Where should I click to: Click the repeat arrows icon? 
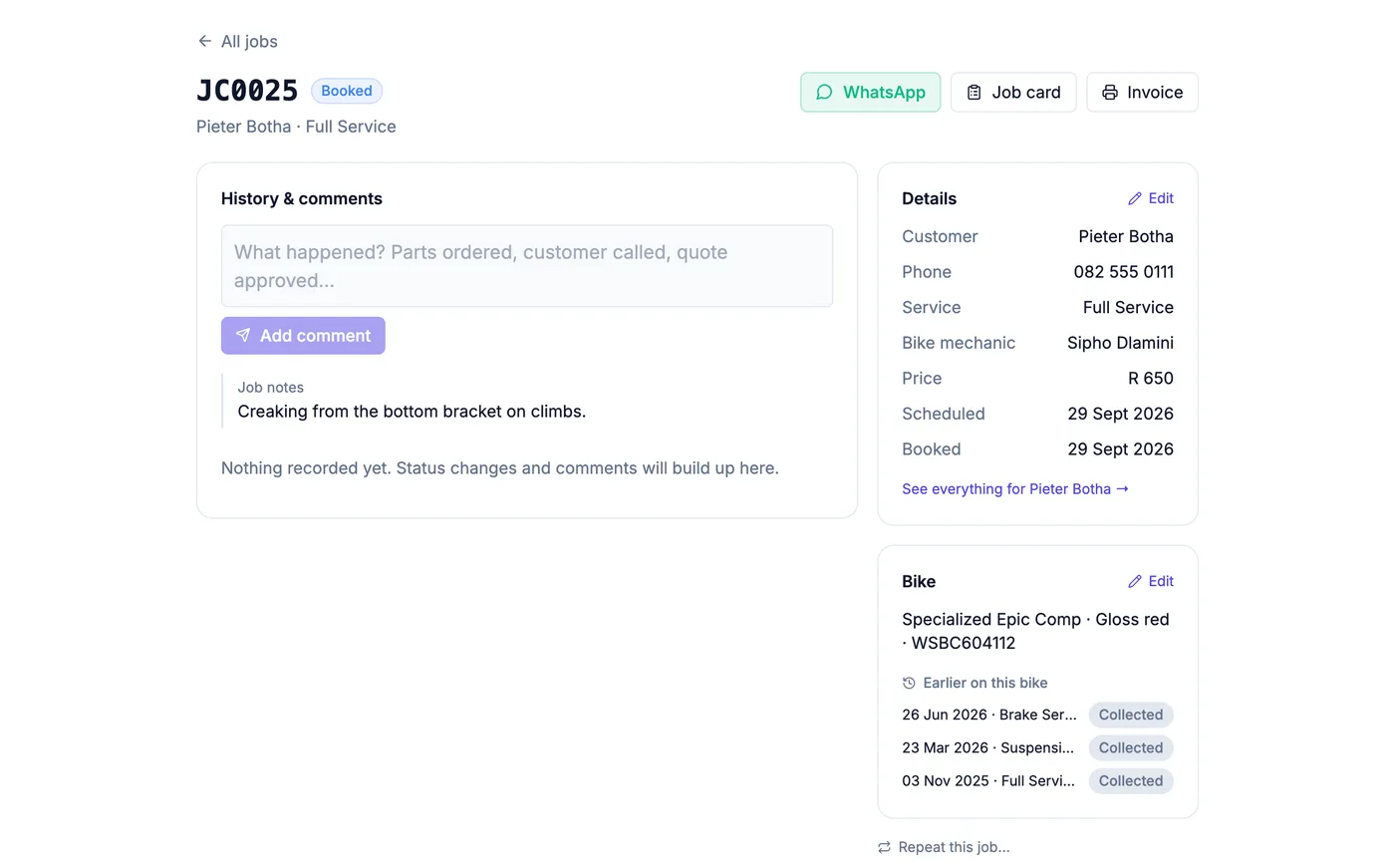click(884, 847)
